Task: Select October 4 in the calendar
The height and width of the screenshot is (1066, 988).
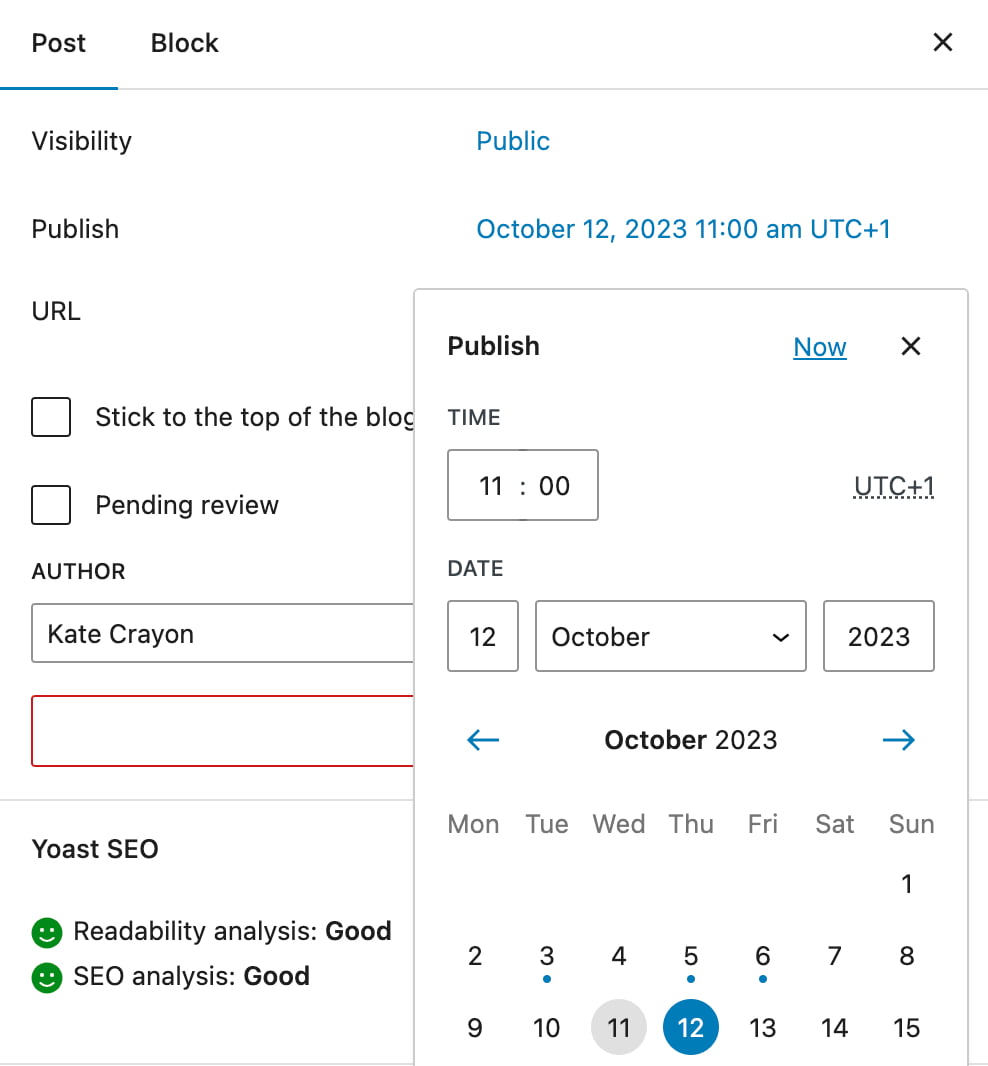Action: pyautogui.click(x=619, y=956)
